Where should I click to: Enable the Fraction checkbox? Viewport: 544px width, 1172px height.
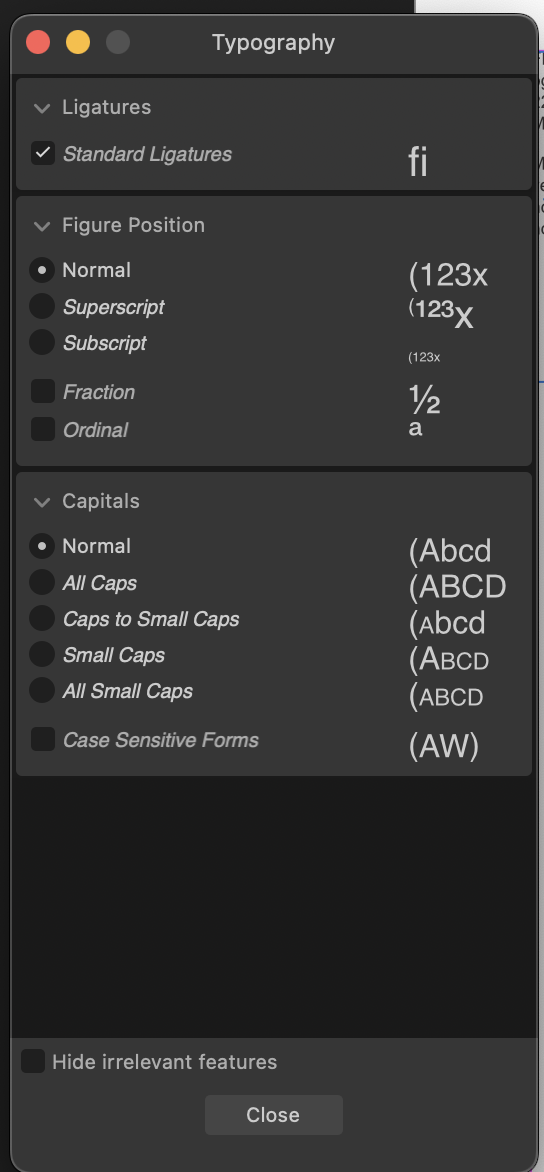pyautogui.click(x=43, y=391)
